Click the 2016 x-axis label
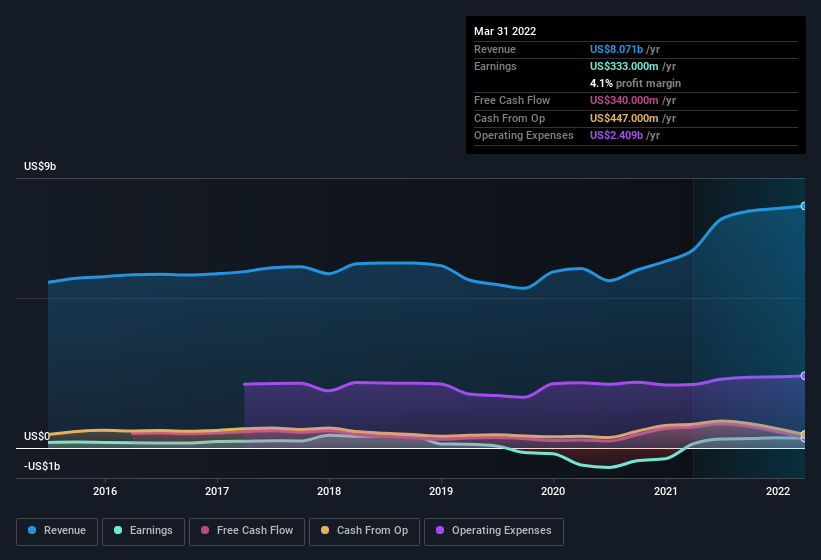Screen dimensions: 821x560 click(x=105, y=491)
